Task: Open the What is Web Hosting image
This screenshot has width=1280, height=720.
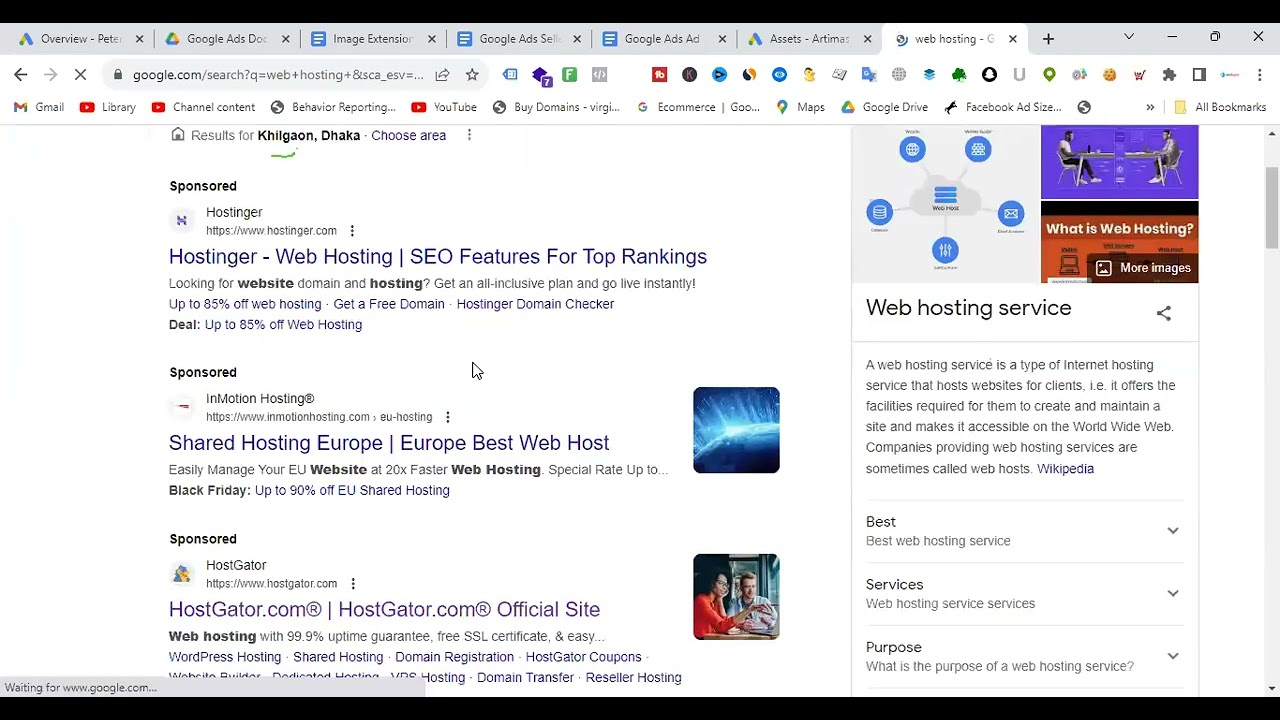Action: point(1119,242)
